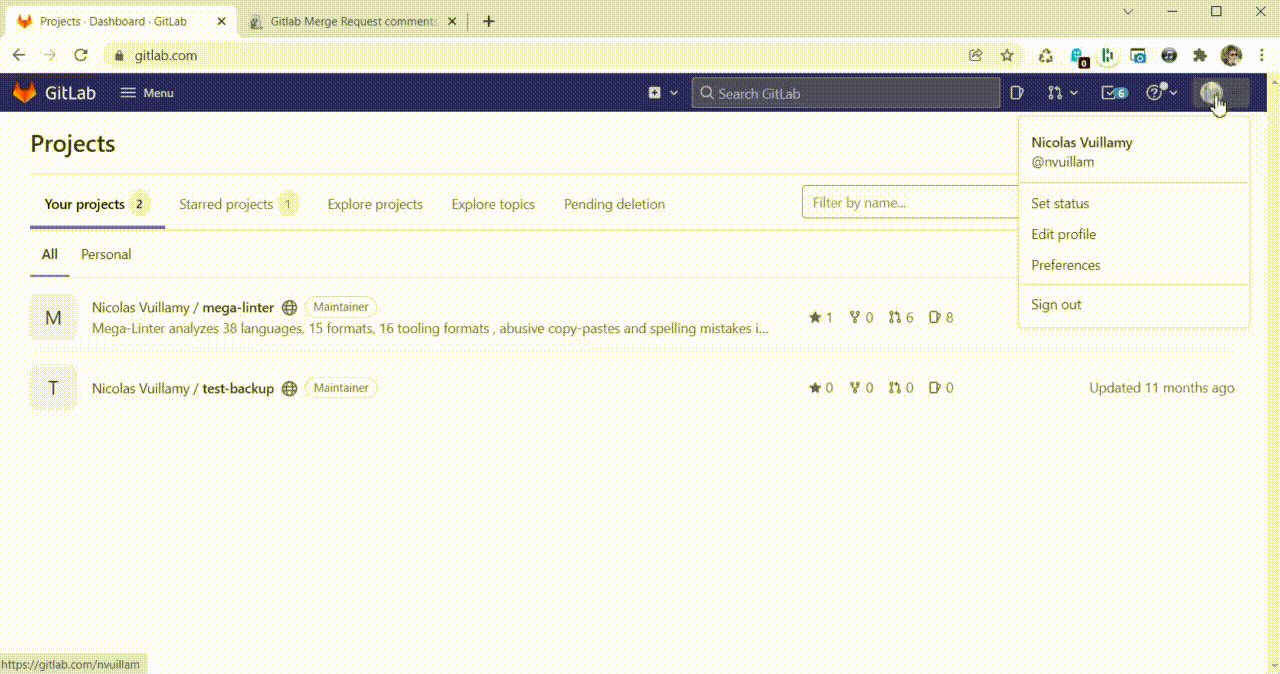Open the mega-linter project link

click(x=238, y=308)
